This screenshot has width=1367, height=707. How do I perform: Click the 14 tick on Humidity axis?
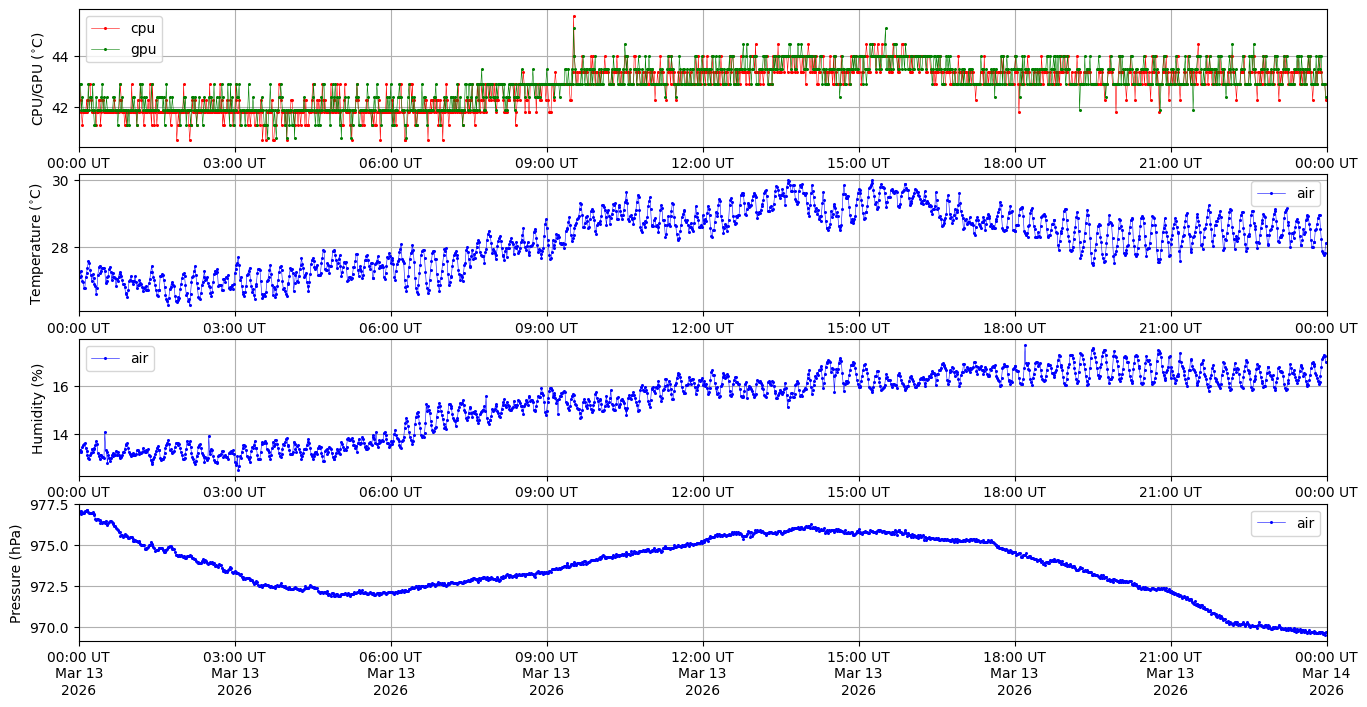[59, 435]
